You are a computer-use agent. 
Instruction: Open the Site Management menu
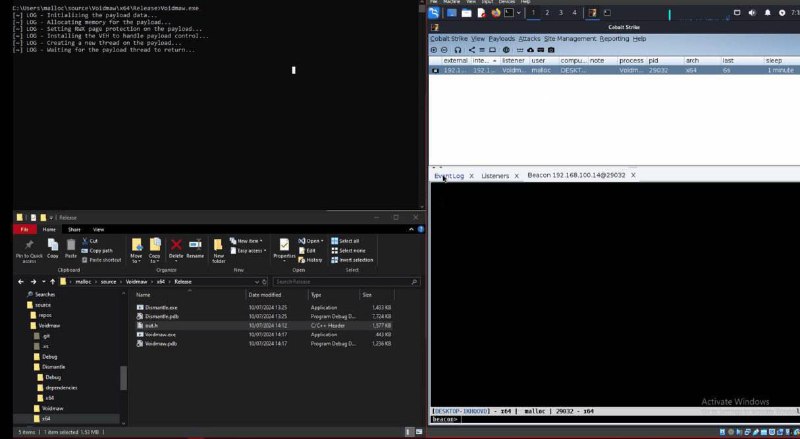coord(569,39)
